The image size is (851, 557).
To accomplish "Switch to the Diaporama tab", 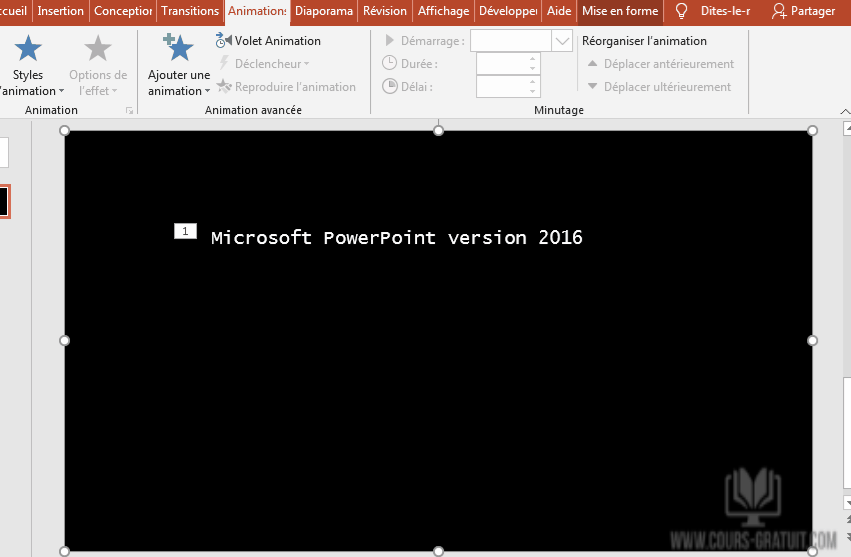I will 324,11.
